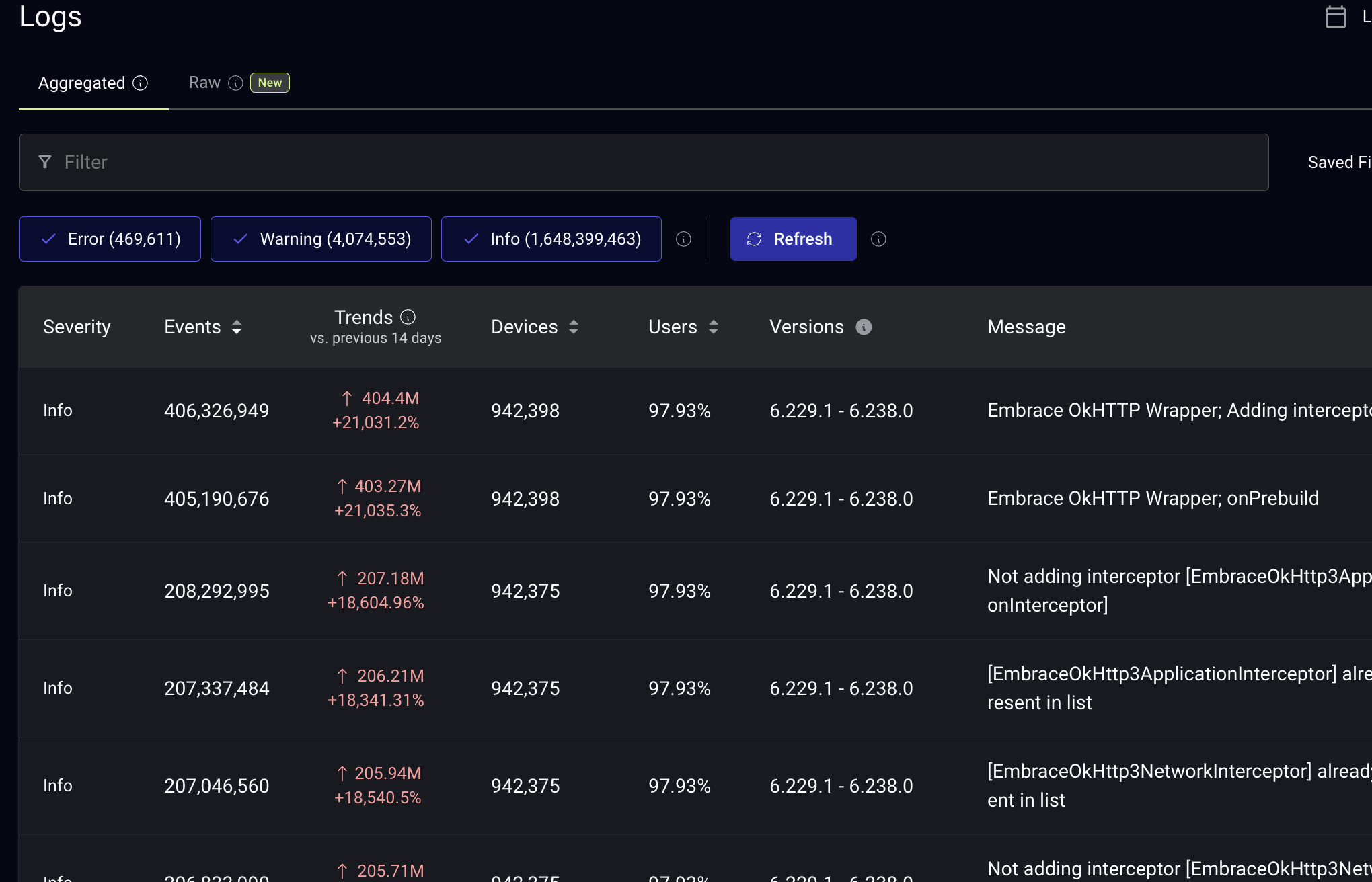Click the Trends column info icon
Image resolution: width=1372 pixels, height=882 pixels.
pos(408,317)
